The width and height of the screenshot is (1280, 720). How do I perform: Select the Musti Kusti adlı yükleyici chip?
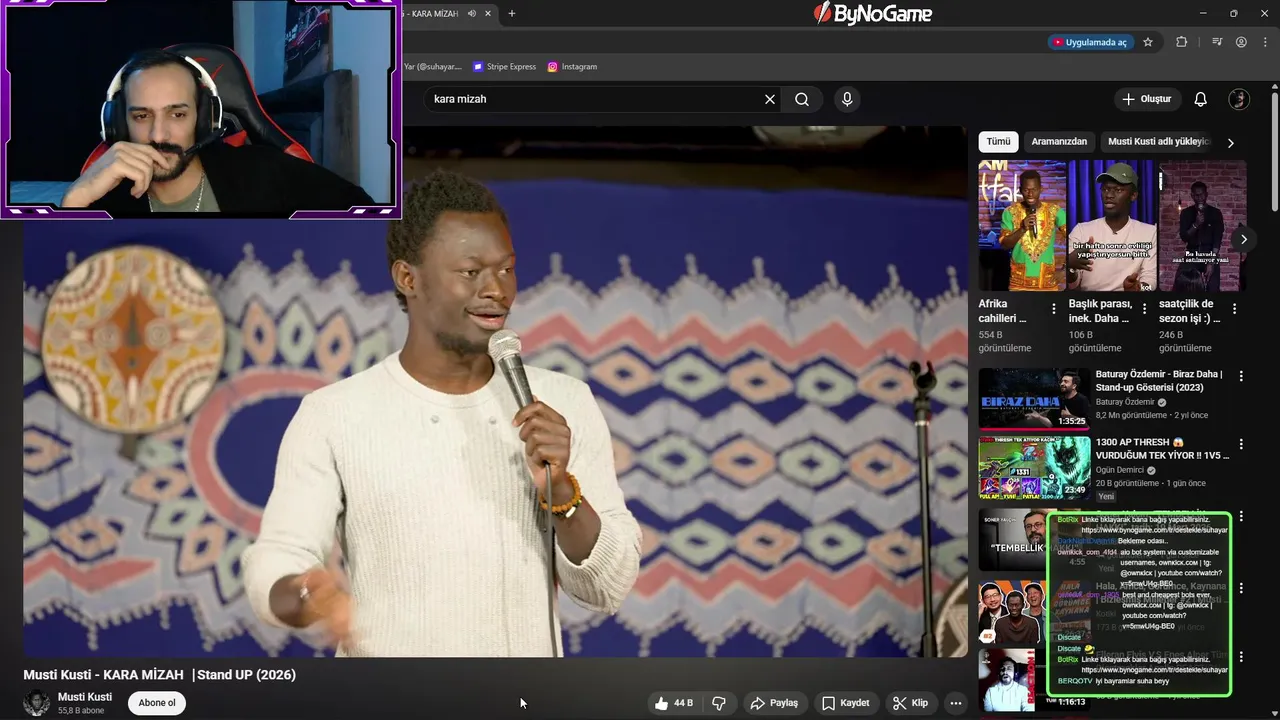[1159, 142]
